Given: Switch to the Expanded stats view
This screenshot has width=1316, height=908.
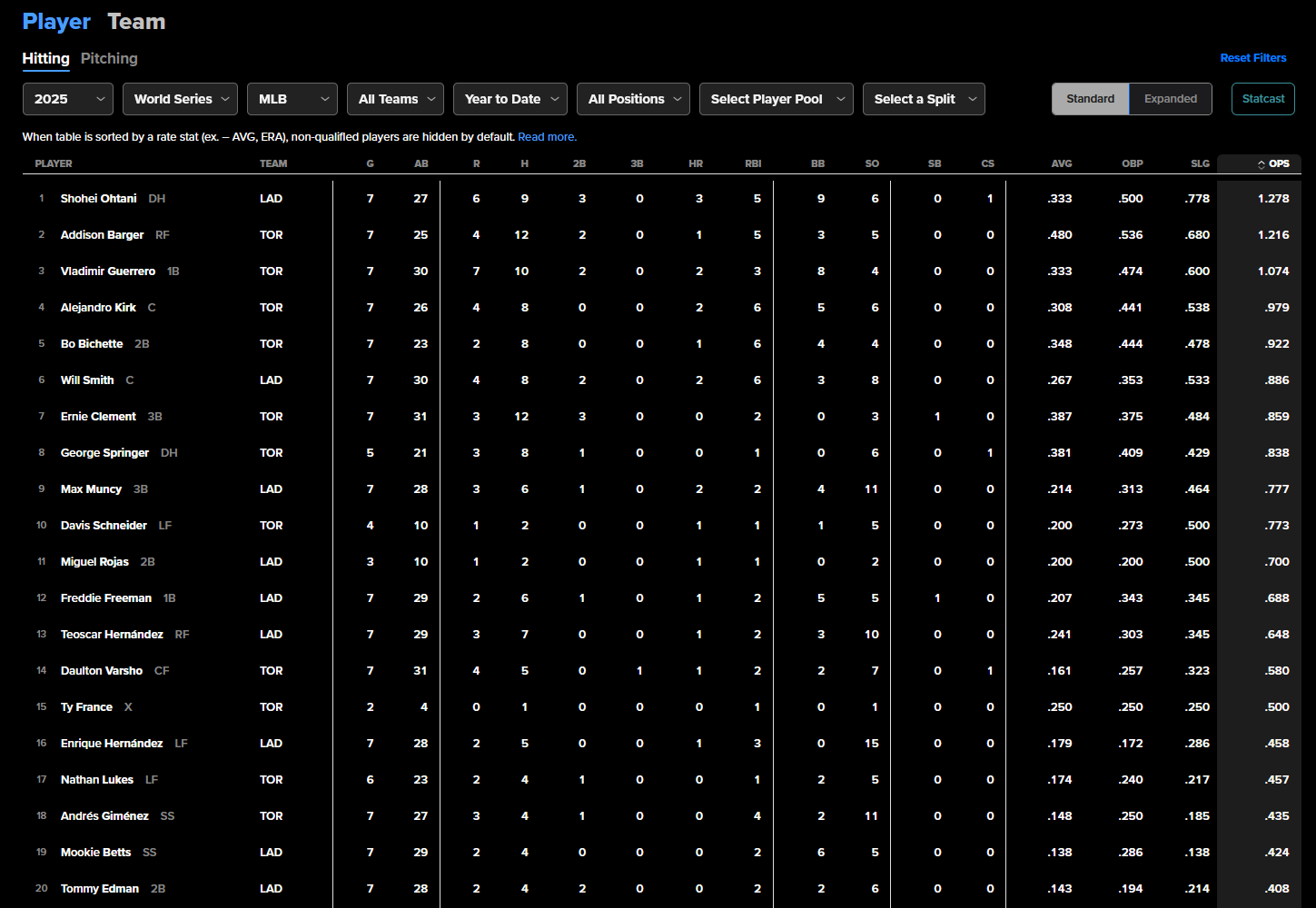Looking at the screenshot, I should click(x=1170, y=99).
